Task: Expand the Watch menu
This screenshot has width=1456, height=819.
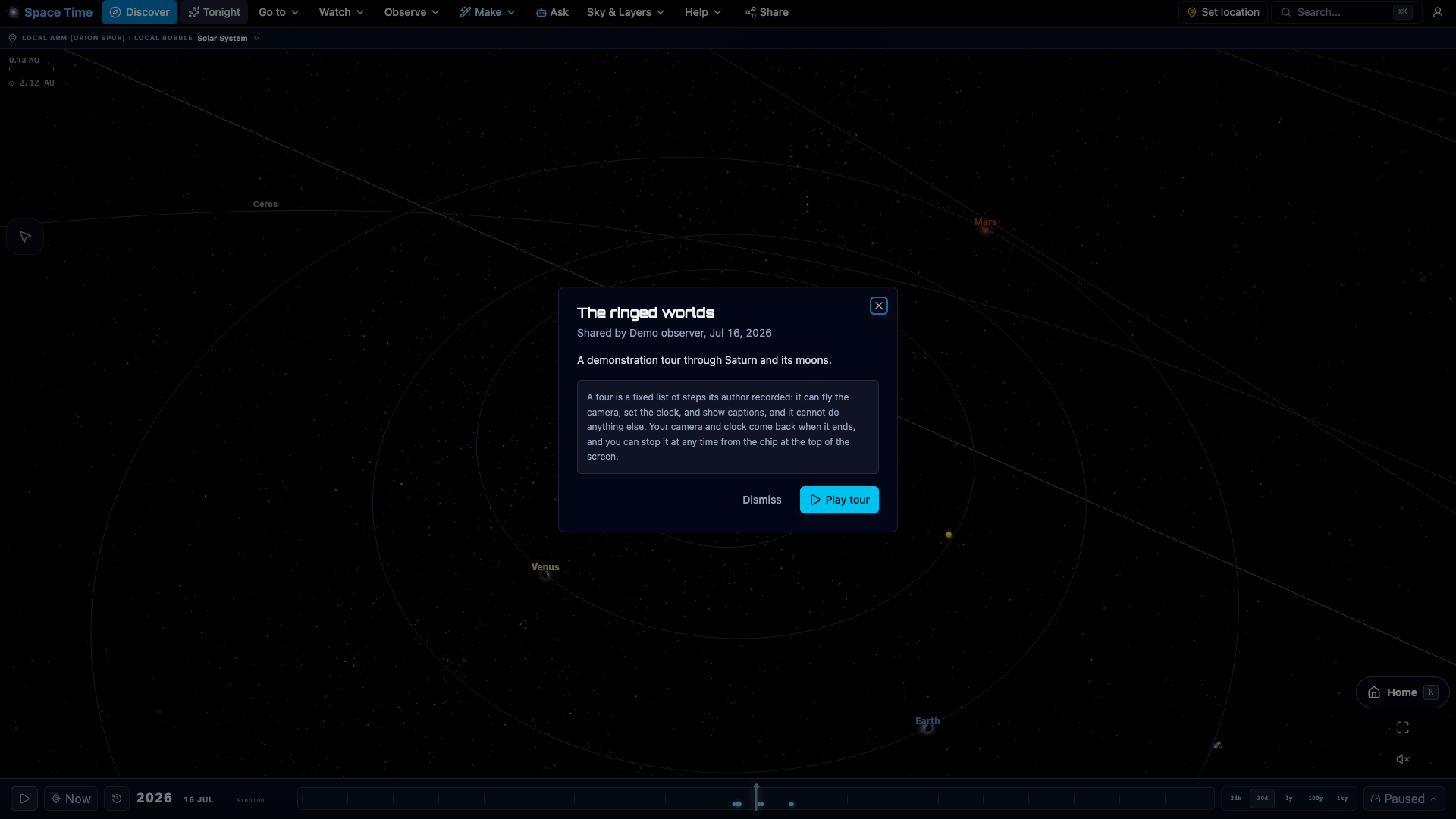Action: 341,12
